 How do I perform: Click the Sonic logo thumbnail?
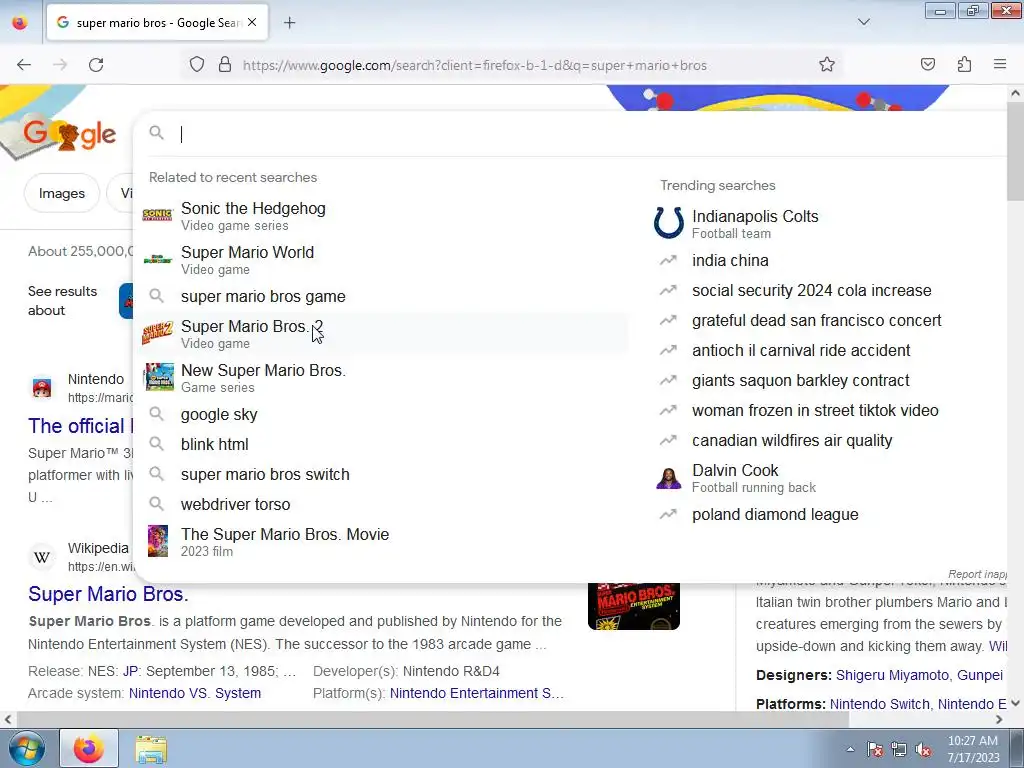click(157, 215)
